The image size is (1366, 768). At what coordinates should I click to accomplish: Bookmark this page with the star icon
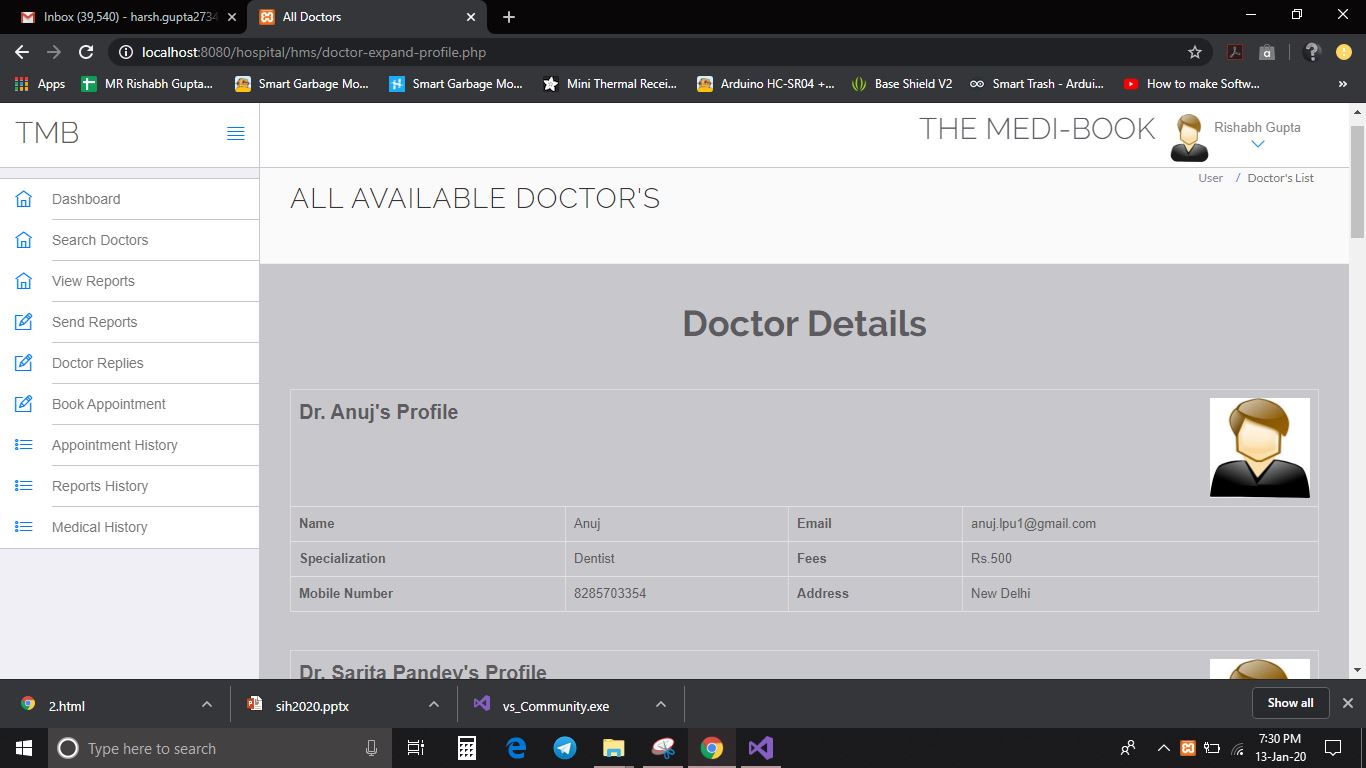click(x=1194, y=52)
